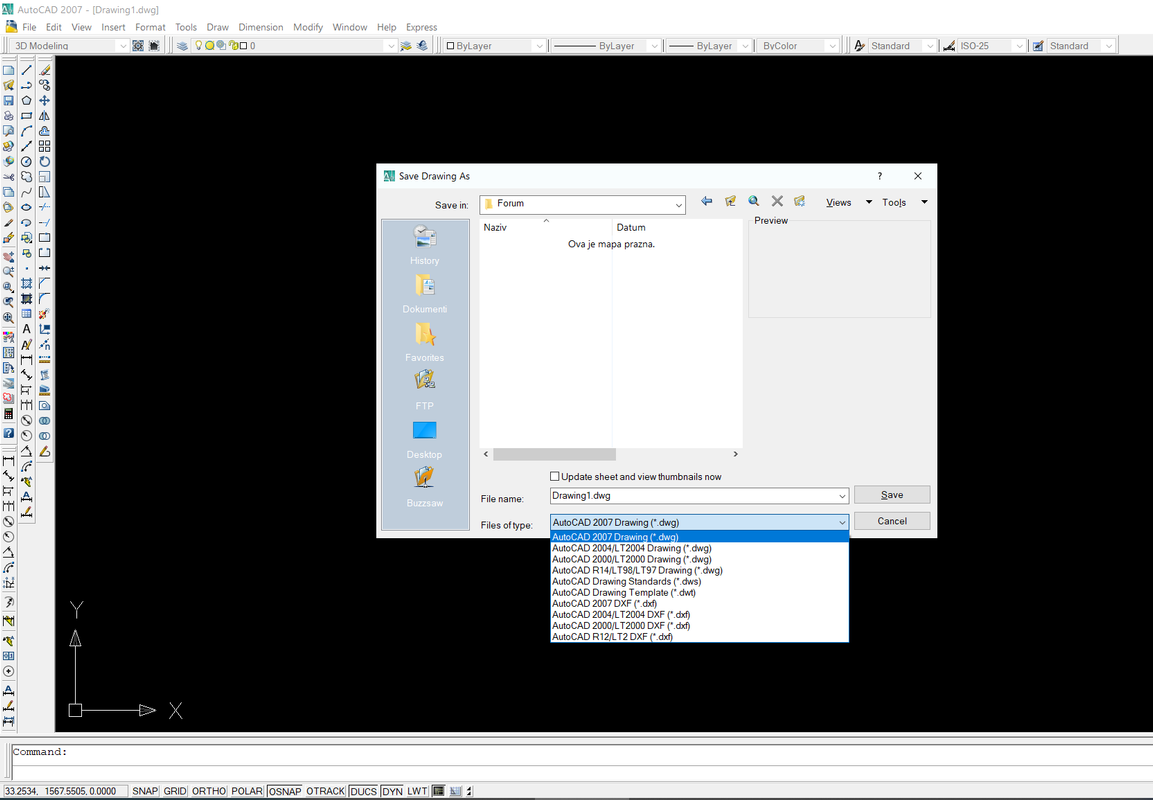Toggle POLAR tracking in status bar
The height and width of the screenshot is (800, 1153).
point(247,791)
